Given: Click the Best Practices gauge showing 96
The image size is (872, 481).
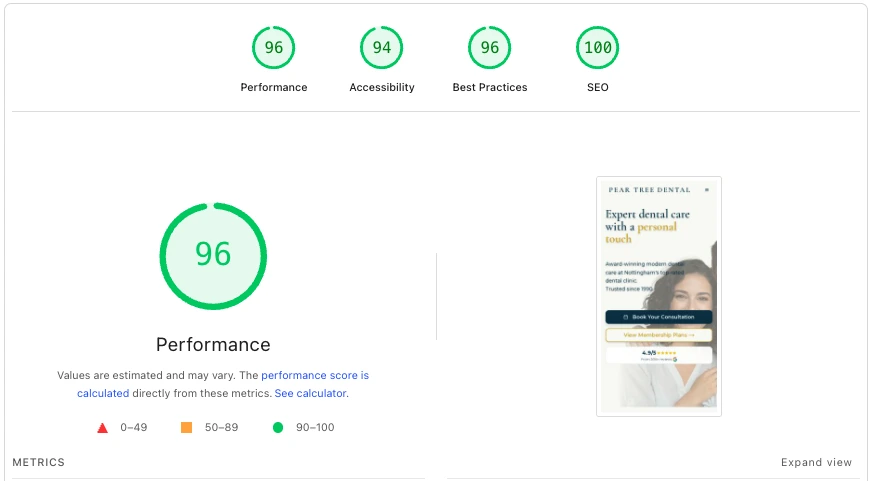Looking at the screenshot, I should tap(489, 48).
